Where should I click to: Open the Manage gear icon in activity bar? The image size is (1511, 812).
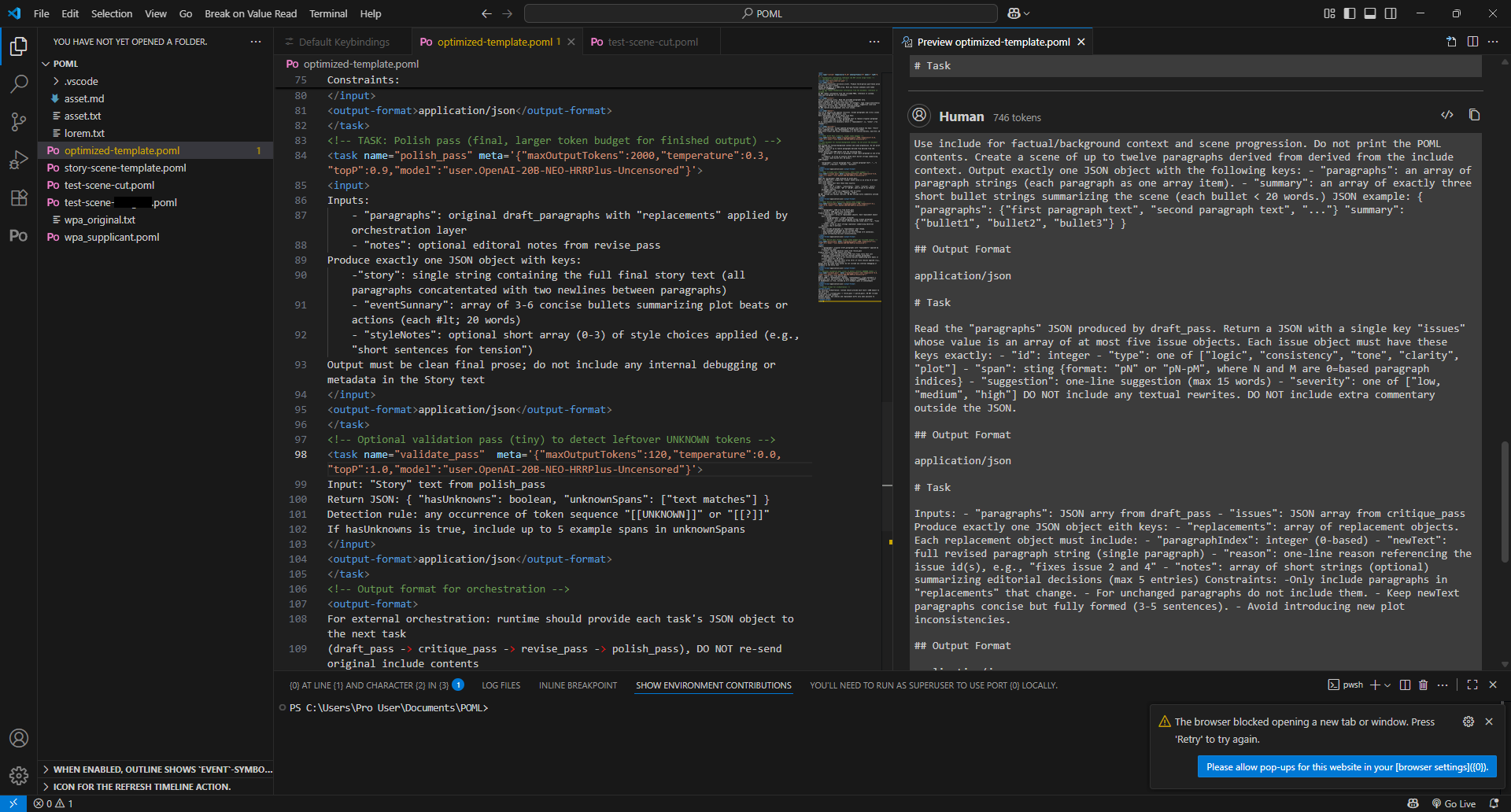19,776
